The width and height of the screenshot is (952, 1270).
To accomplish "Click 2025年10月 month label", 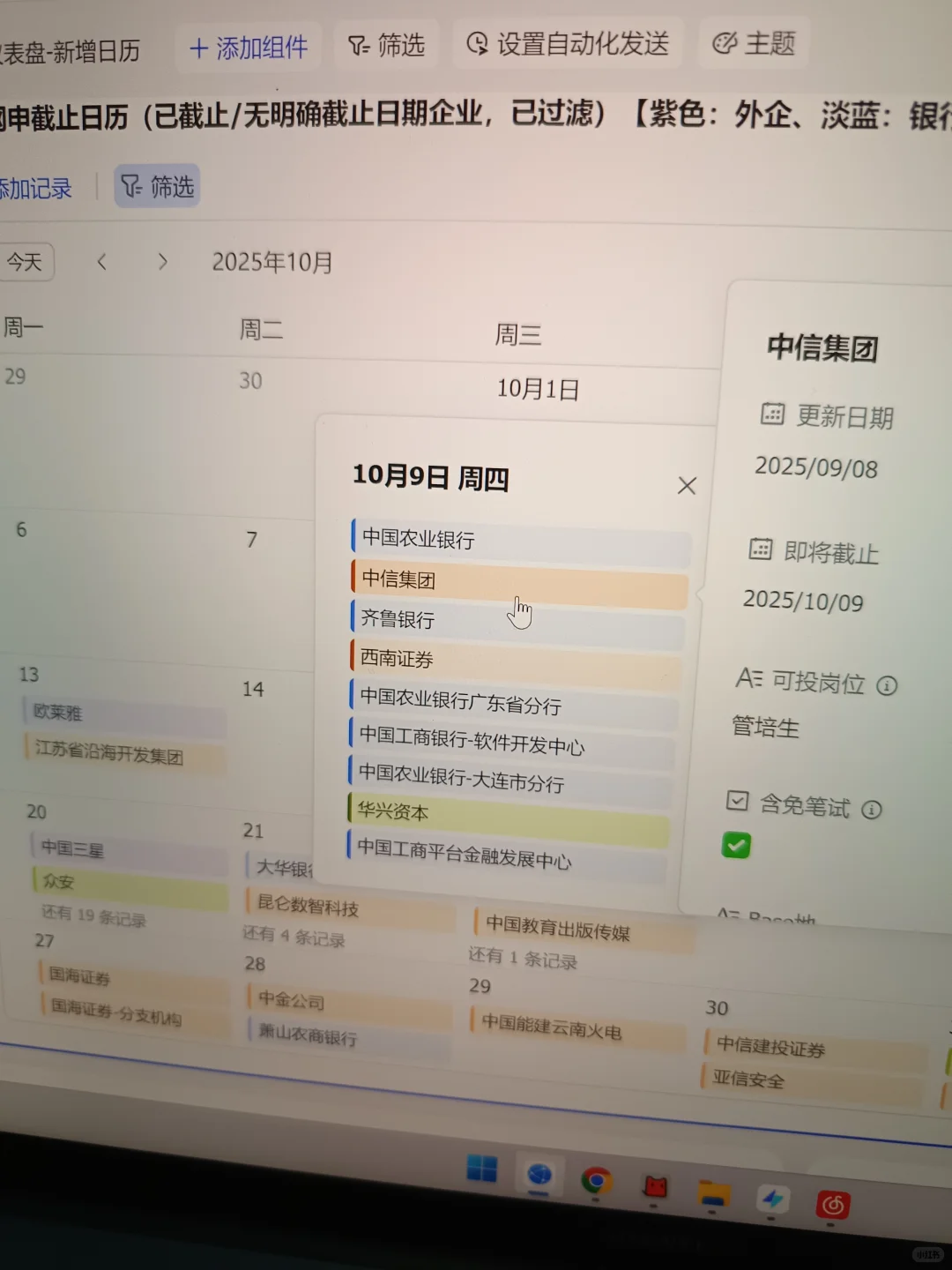I will (x=272, y=262).
